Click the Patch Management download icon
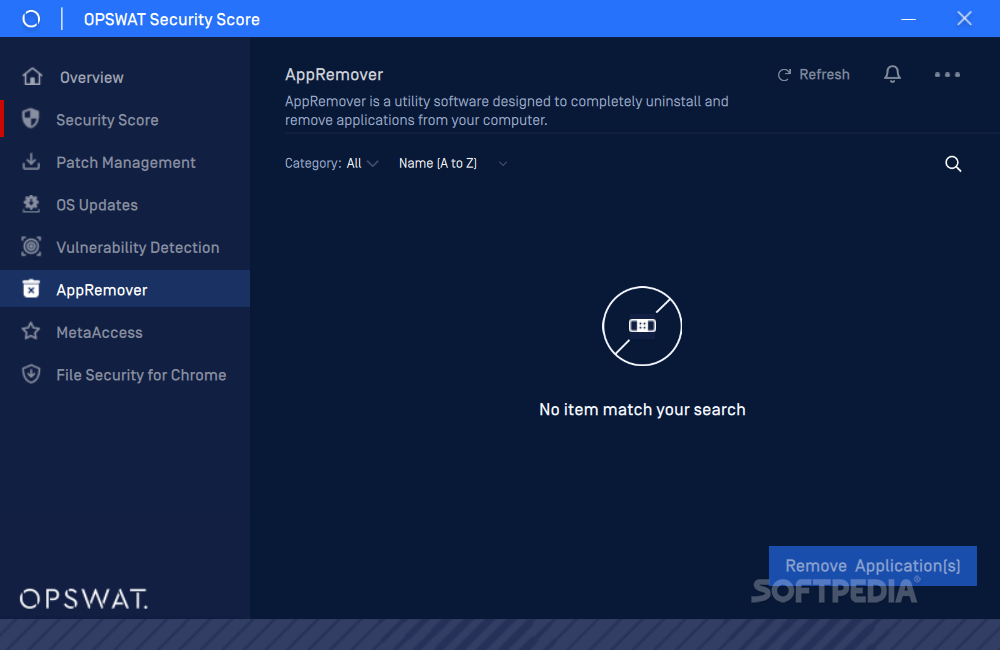This screenshot has width=1000, height=650. 31,161
